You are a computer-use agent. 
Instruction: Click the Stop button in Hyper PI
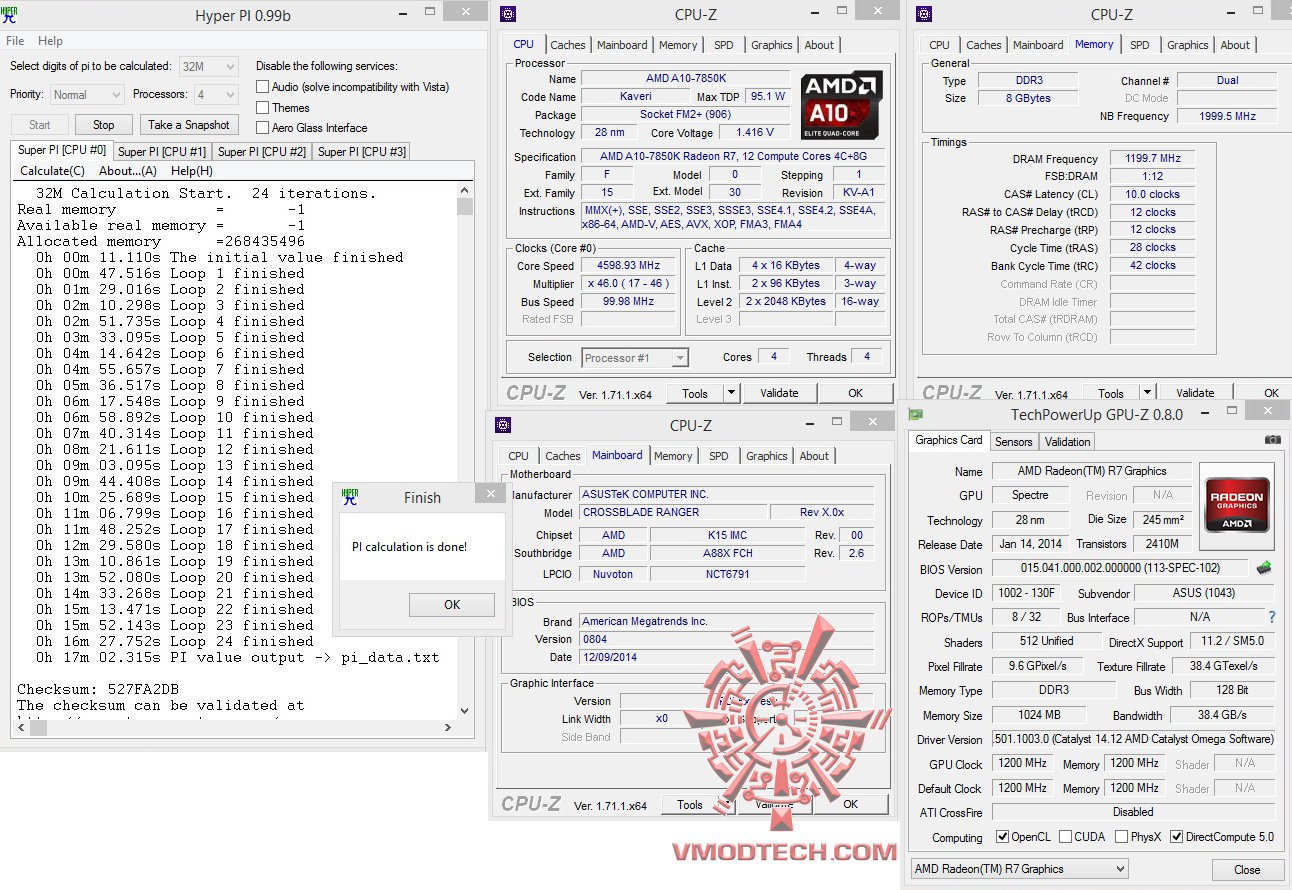click(x=104, y=125)
